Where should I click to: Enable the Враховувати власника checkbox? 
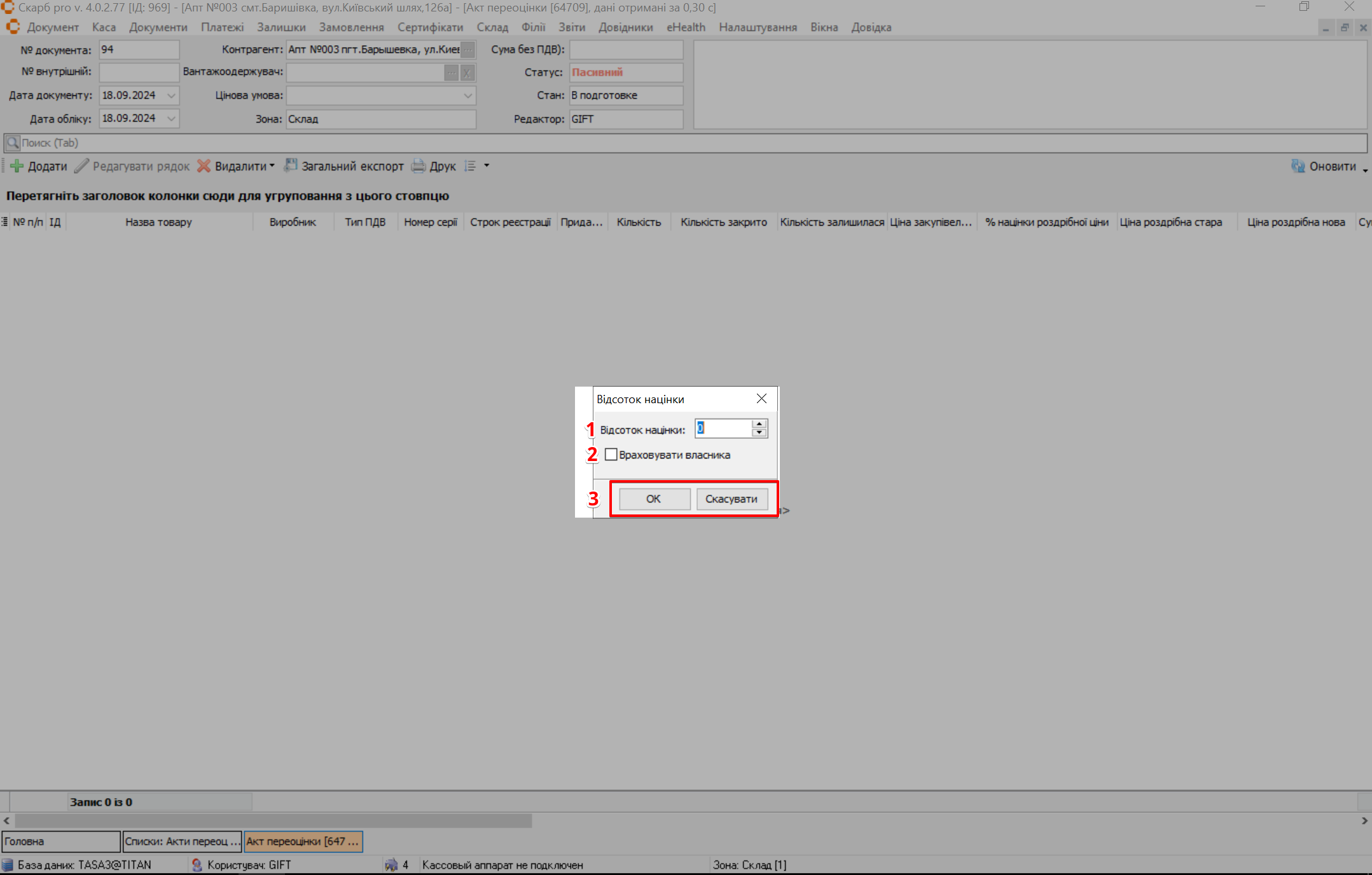pyautogui.click(x=611, y=455)
